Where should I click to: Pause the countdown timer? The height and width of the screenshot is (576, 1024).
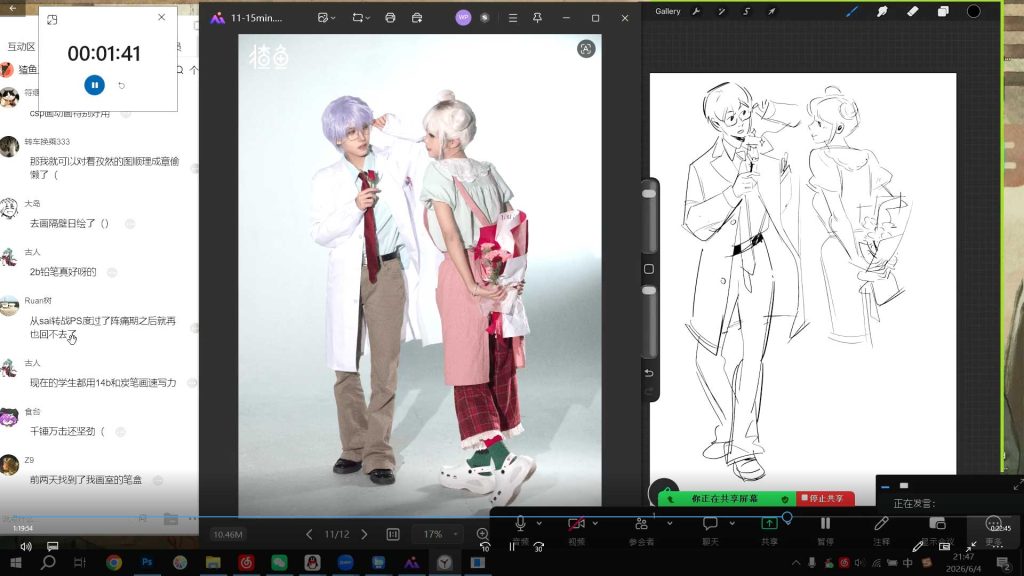[95, 85]
